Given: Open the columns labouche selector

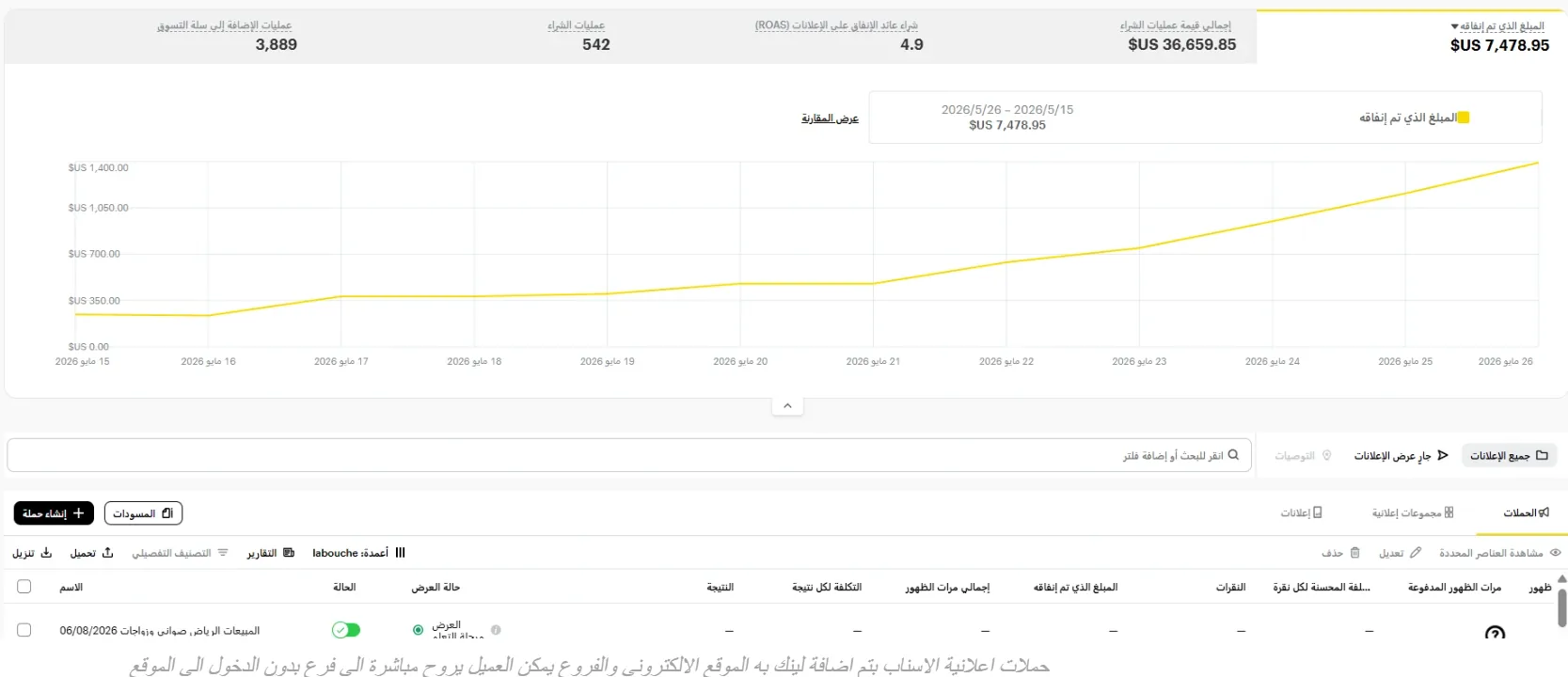Looking at the screenshot, I should [358, 553].
